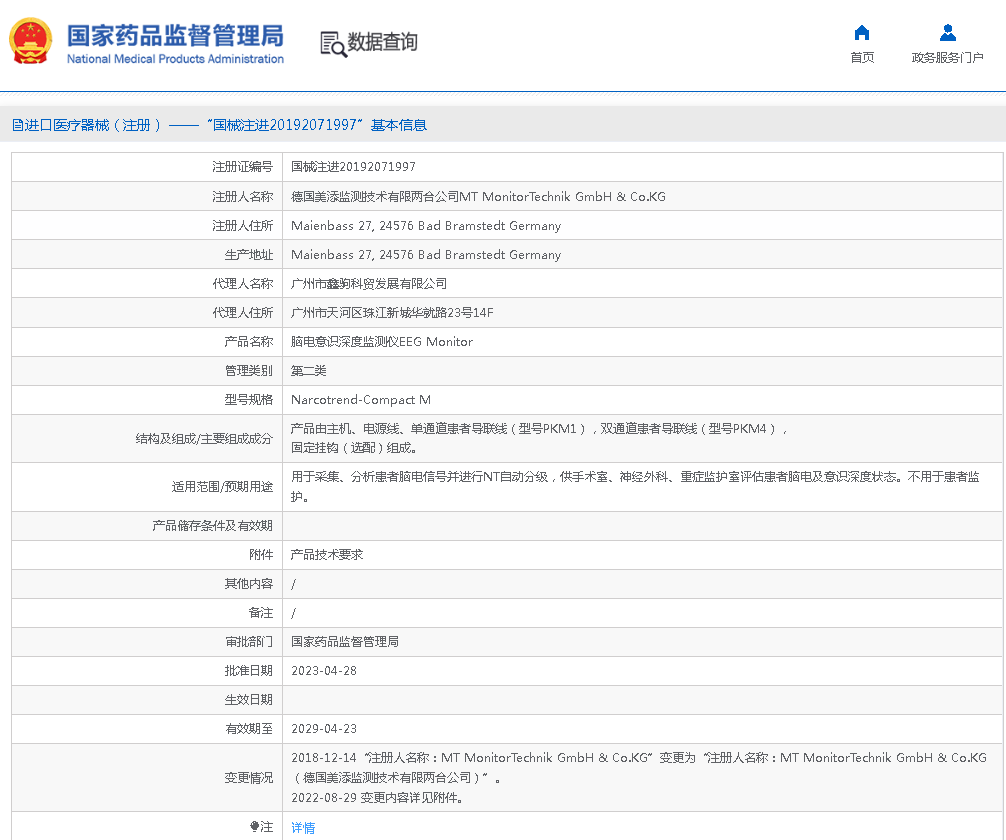Open the 详情 link

pyautogui.click(x=303, y=828)
